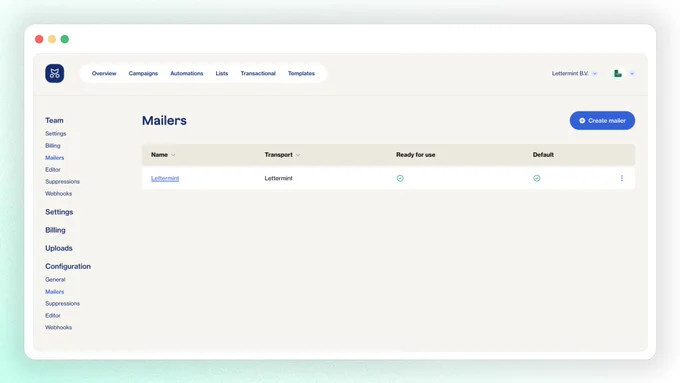Click the app logo icon in header

click(x=55, y=73)
